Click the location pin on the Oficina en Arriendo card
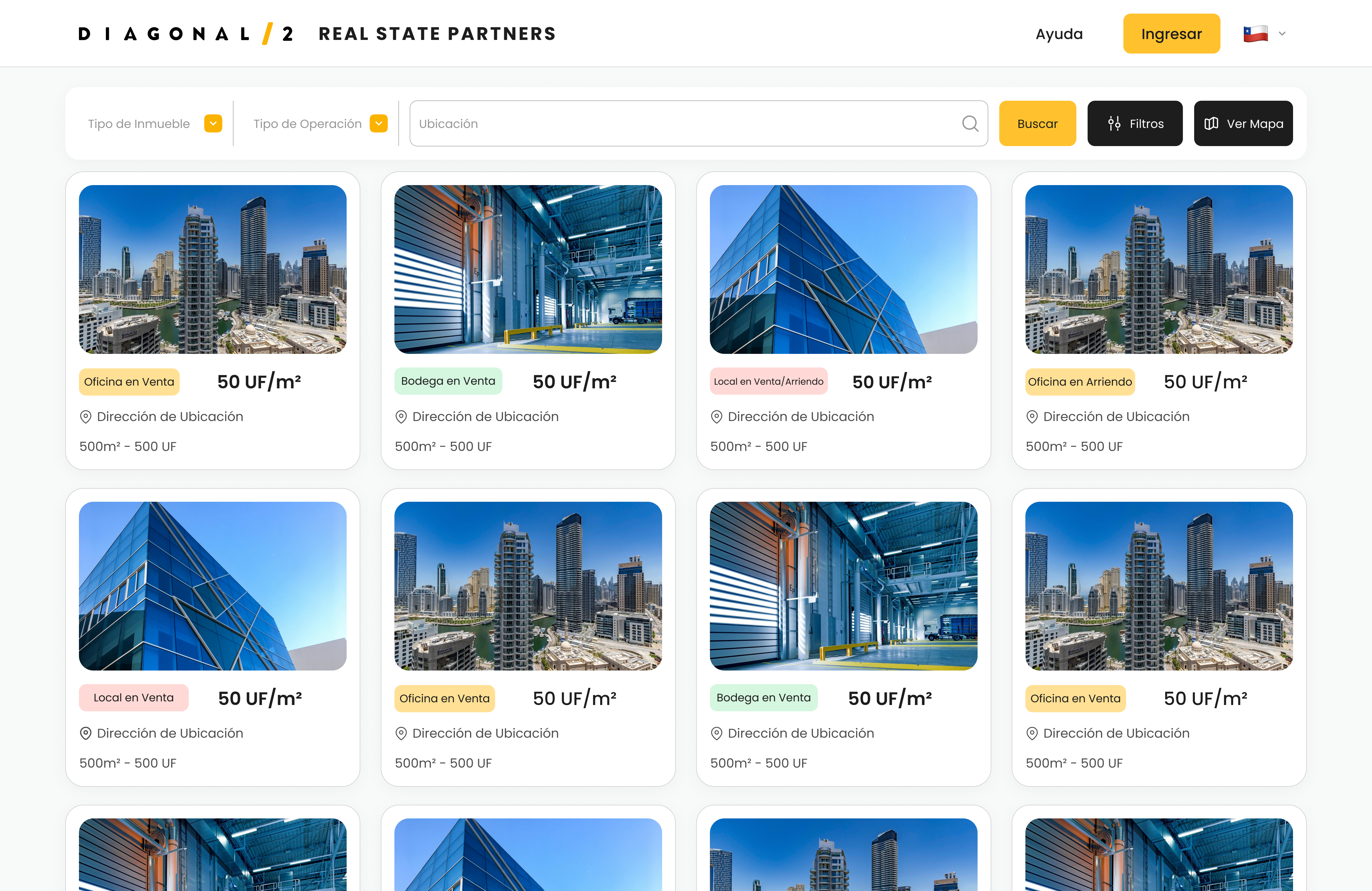 point(1032,416)
